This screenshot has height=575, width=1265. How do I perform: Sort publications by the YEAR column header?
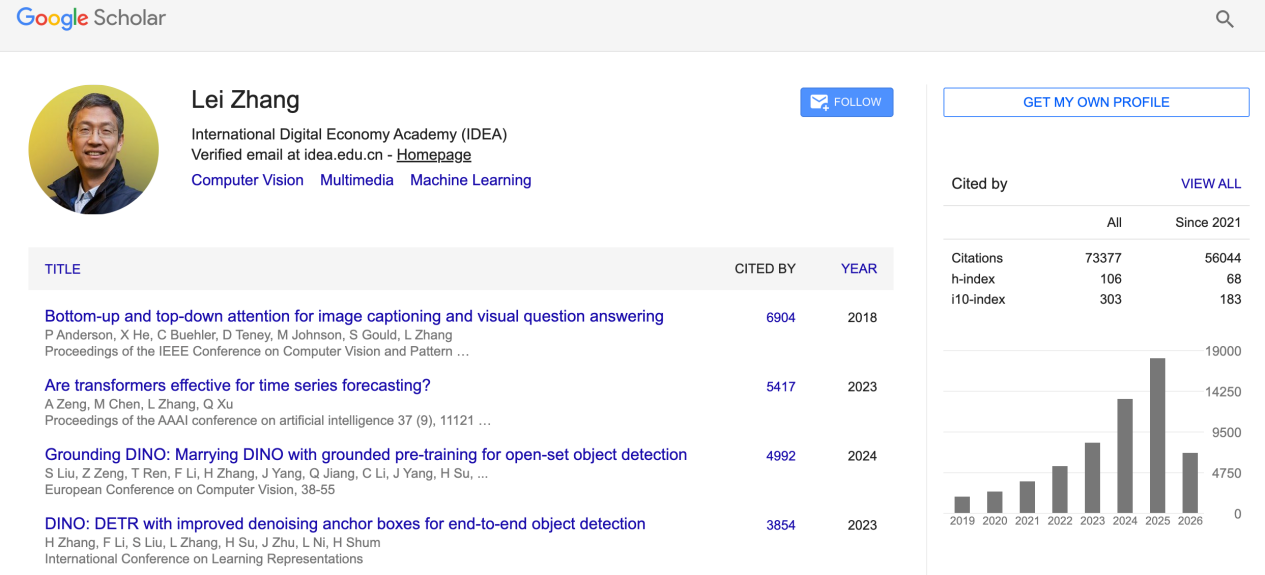[859, 268]
